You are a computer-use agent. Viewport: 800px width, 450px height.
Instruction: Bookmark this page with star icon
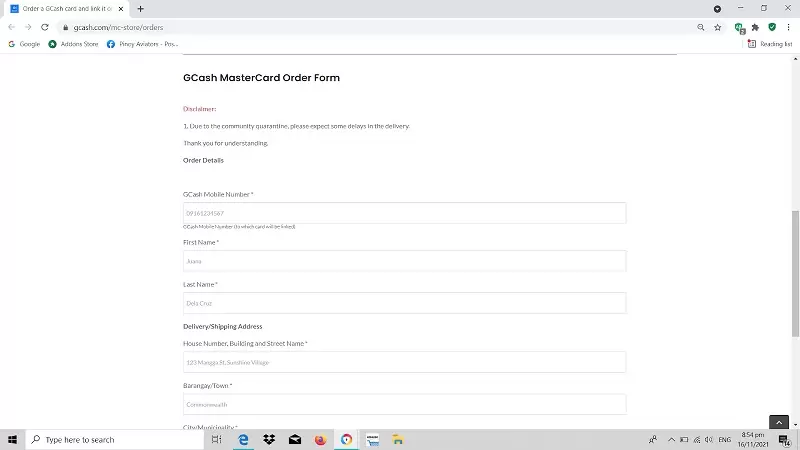tap(718, 28)
